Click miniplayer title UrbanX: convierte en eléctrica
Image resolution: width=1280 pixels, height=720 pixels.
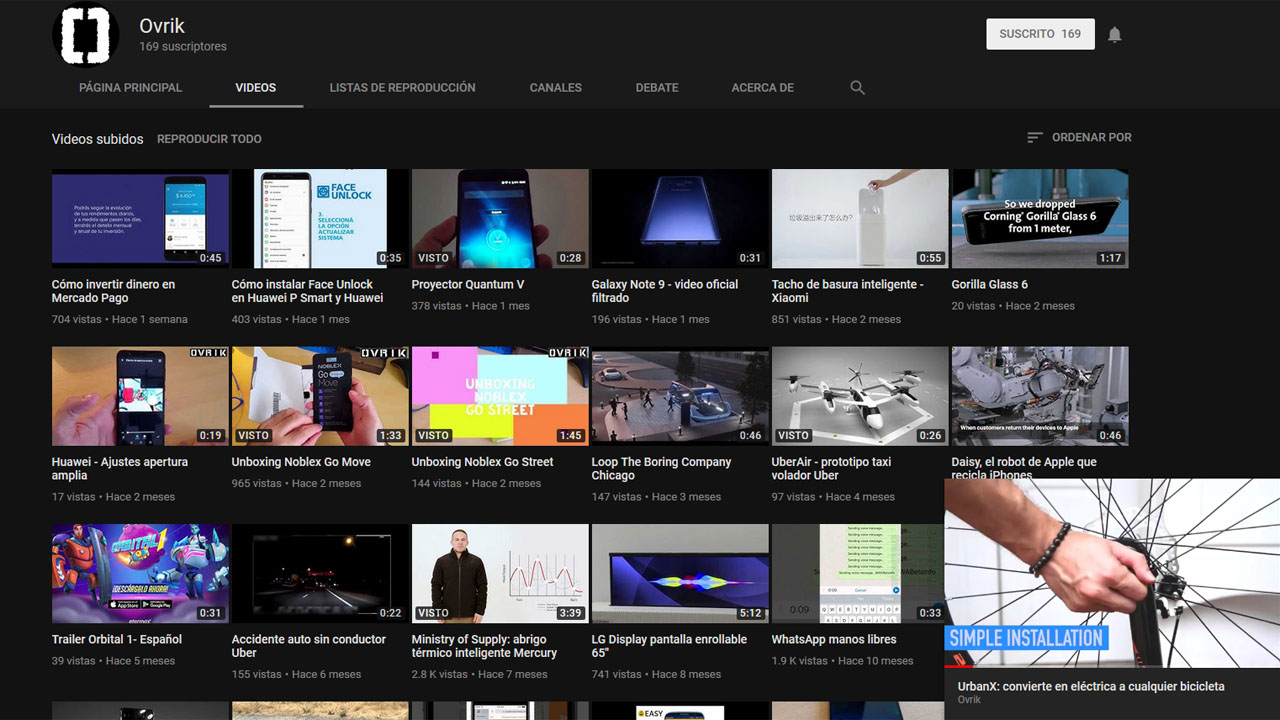tap(1091, 686)
